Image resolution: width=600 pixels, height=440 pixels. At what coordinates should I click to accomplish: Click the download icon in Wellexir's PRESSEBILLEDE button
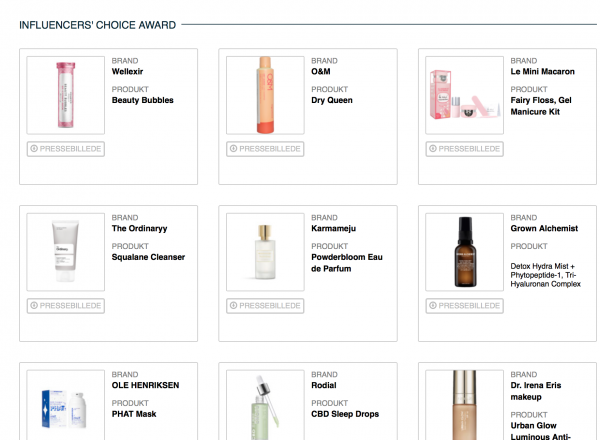coord(34,148)
